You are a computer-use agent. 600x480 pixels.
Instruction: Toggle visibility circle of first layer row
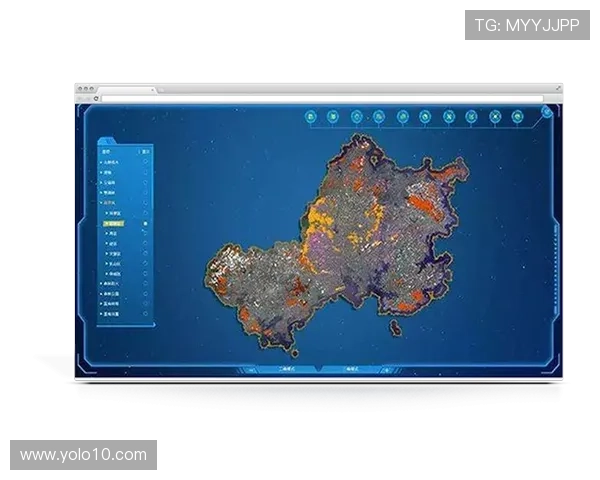click(146, 162)
